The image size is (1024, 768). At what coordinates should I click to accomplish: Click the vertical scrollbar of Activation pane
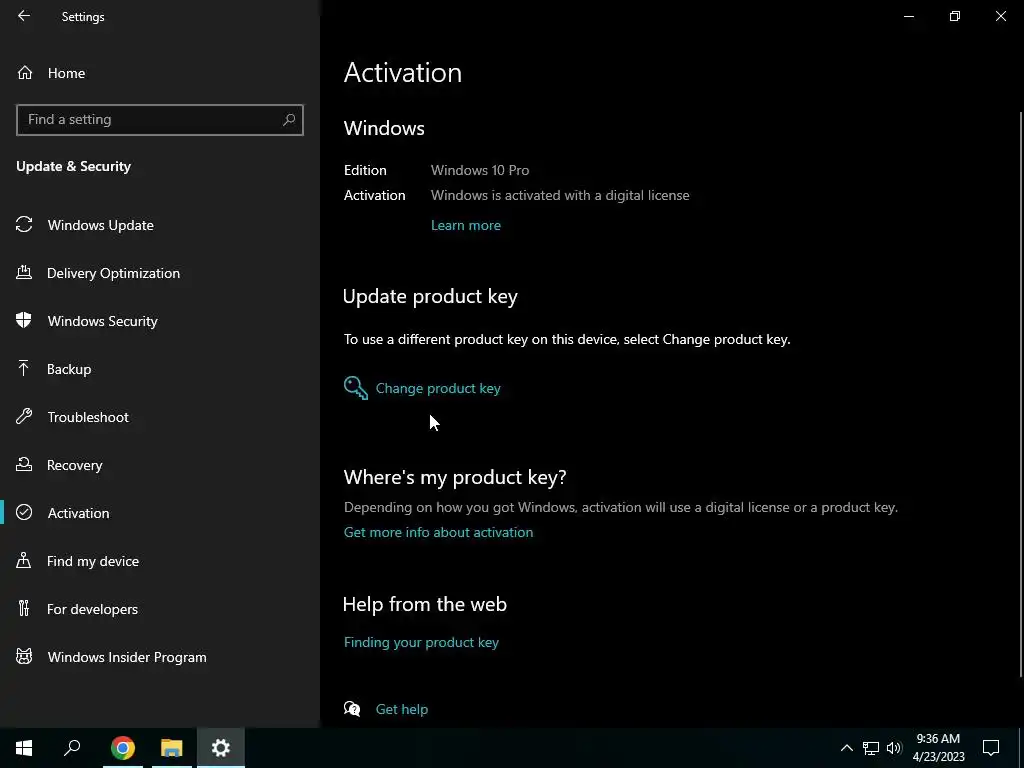[1021, 395]
